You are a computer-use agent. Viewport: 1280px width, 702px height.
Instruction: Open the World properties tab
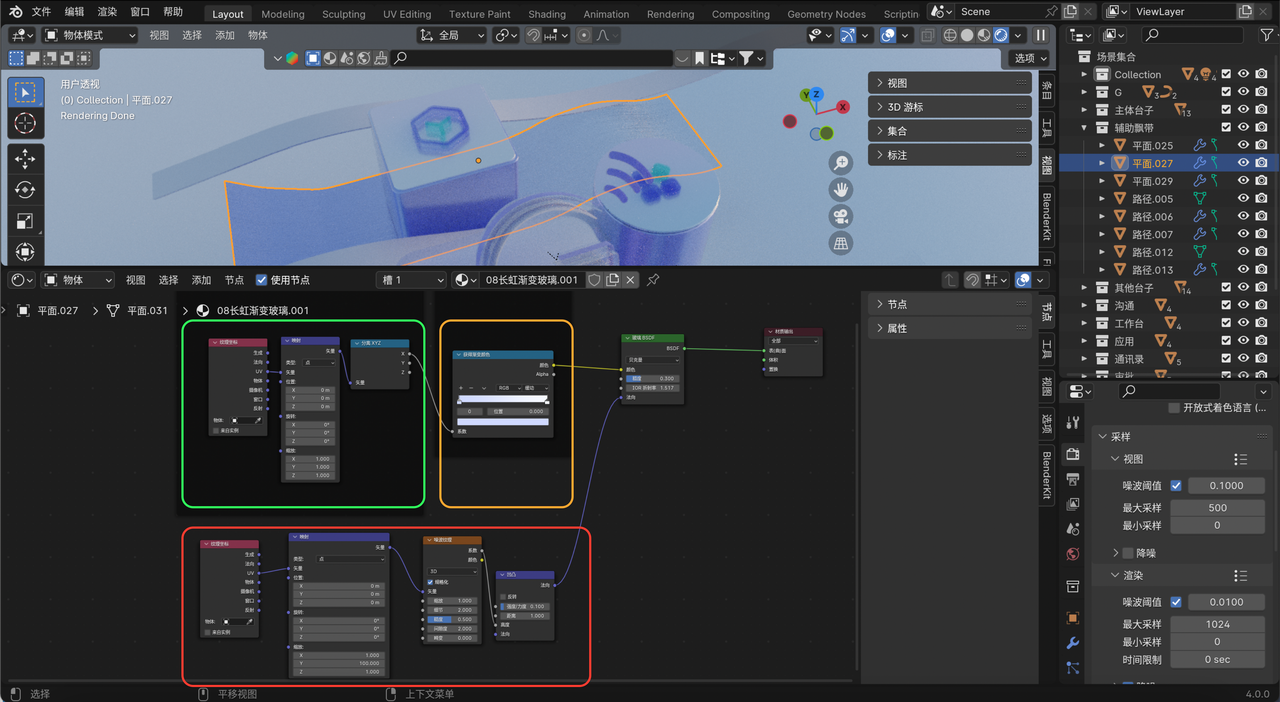[1072, 554]
